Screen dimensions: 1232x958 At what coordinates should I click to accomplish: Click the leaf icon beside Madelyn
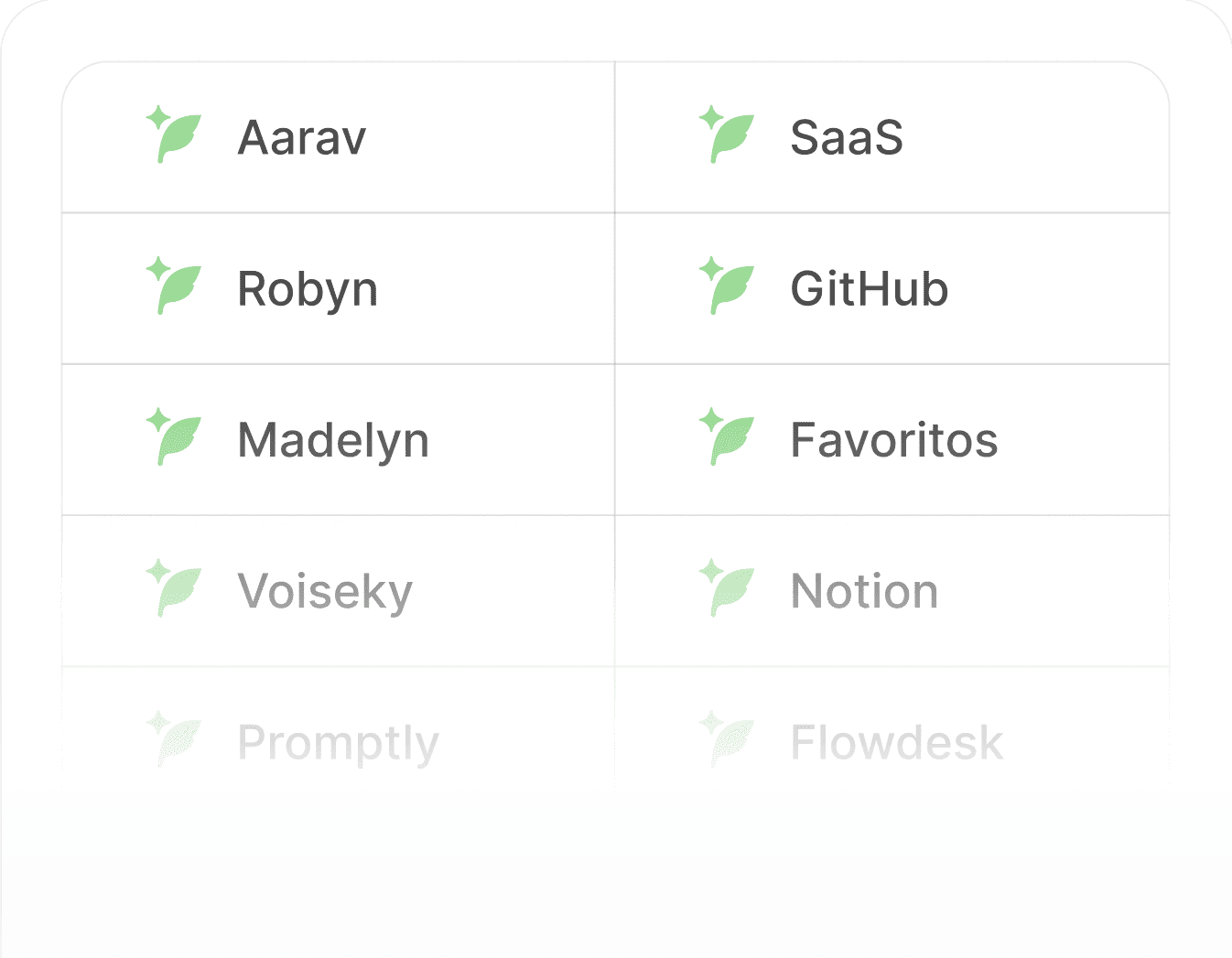click(174, 436)
